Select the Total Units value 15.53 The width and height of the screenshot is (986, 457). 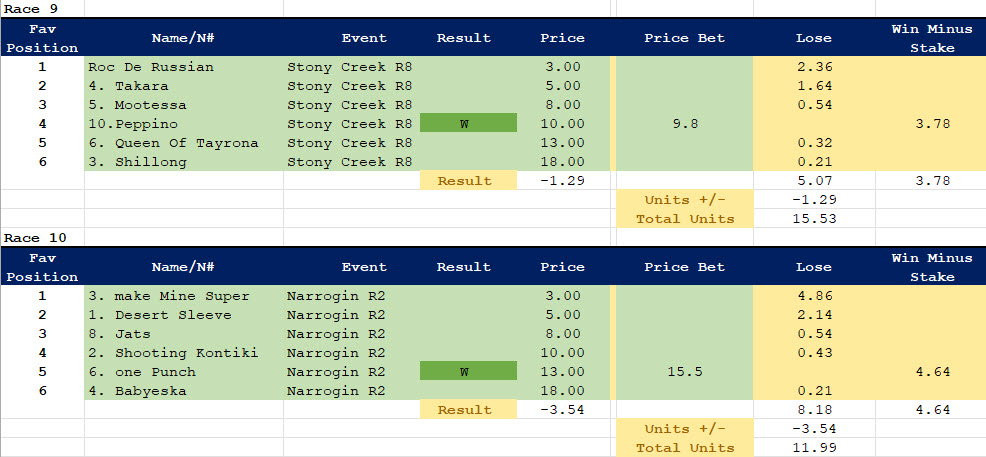[x=813, y=219]
